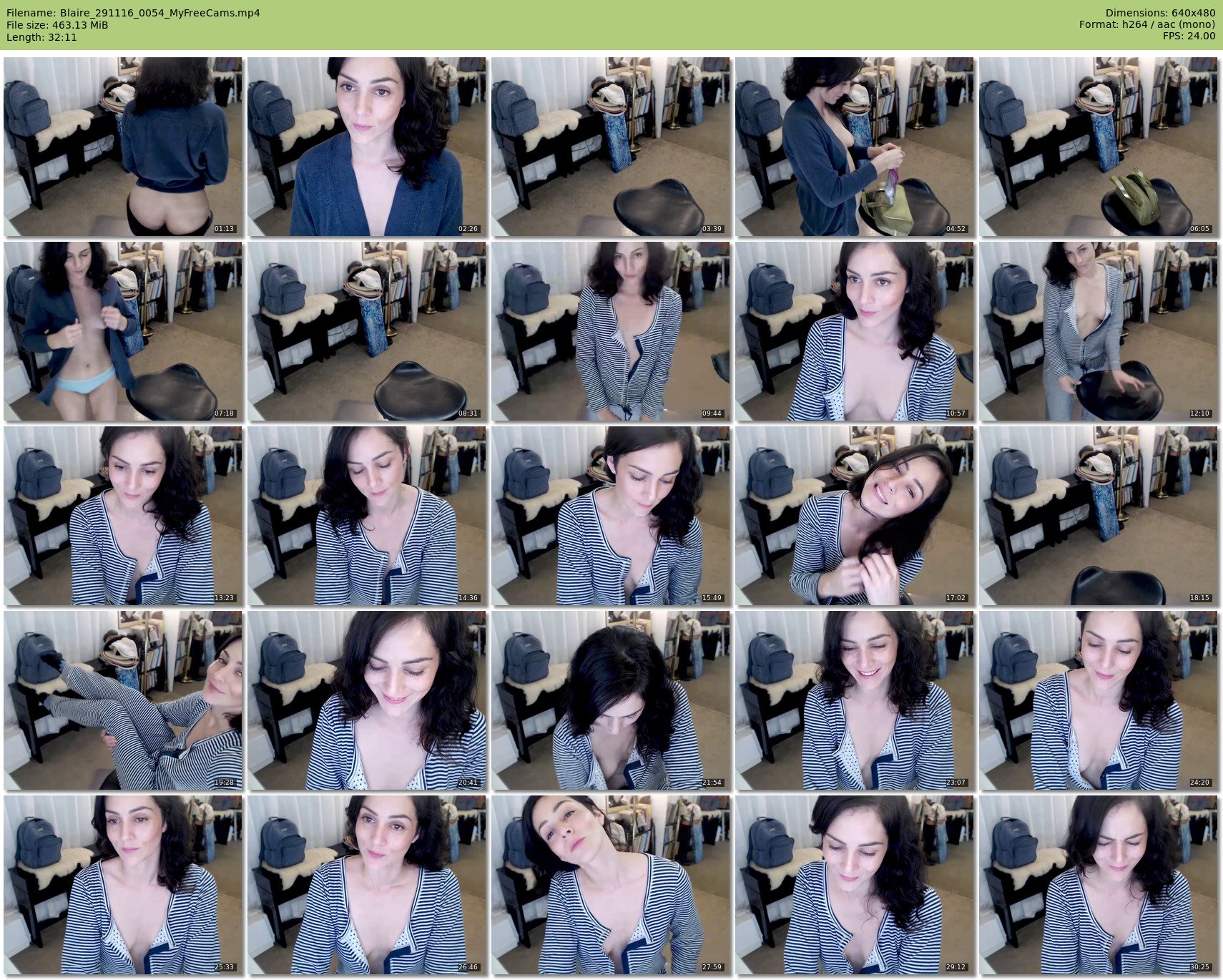Image resolution: width=1223 pixels, height=980 pixels.
Task: Select the 12:10 preview thumbnail
Action: (1099, 331)
